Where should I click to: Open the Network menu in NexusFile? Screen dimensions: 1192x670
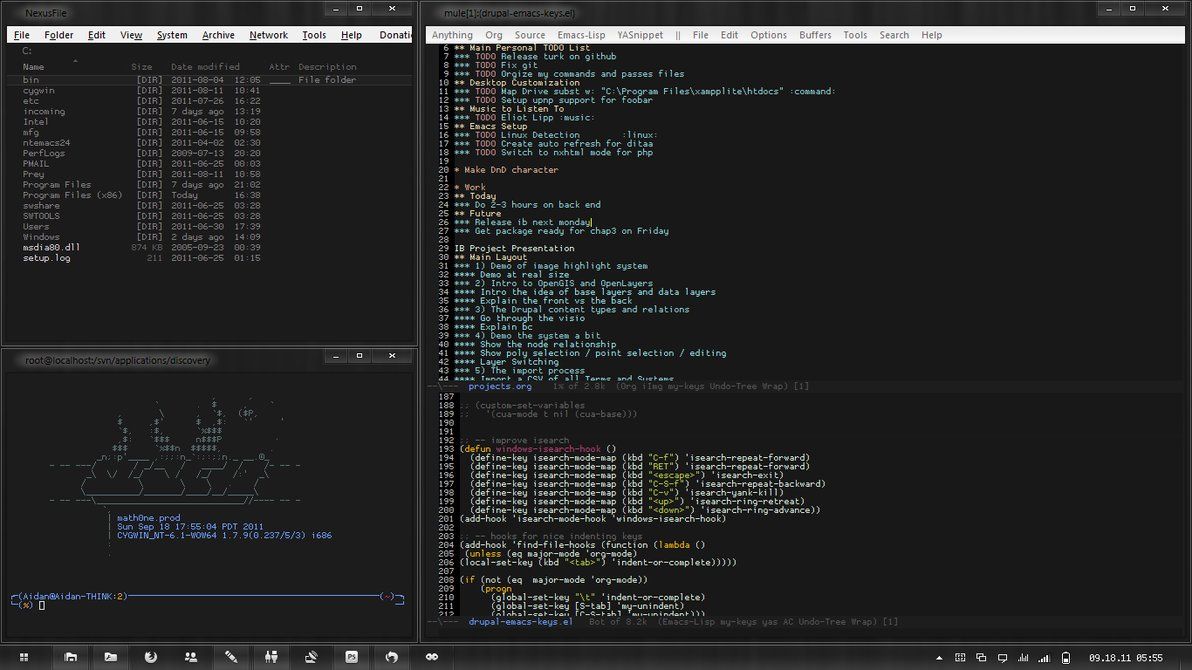[268, 35]
